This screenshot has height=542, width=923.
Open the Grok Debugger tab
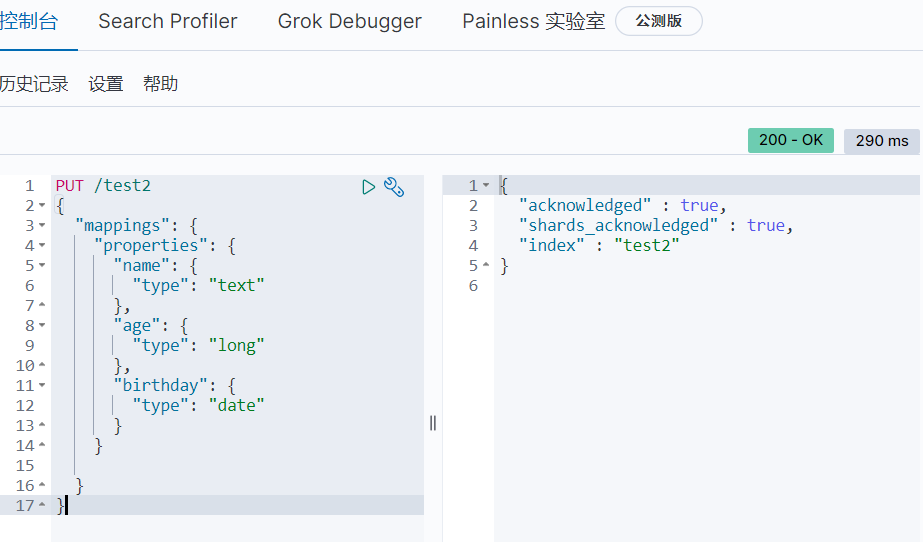350,21
